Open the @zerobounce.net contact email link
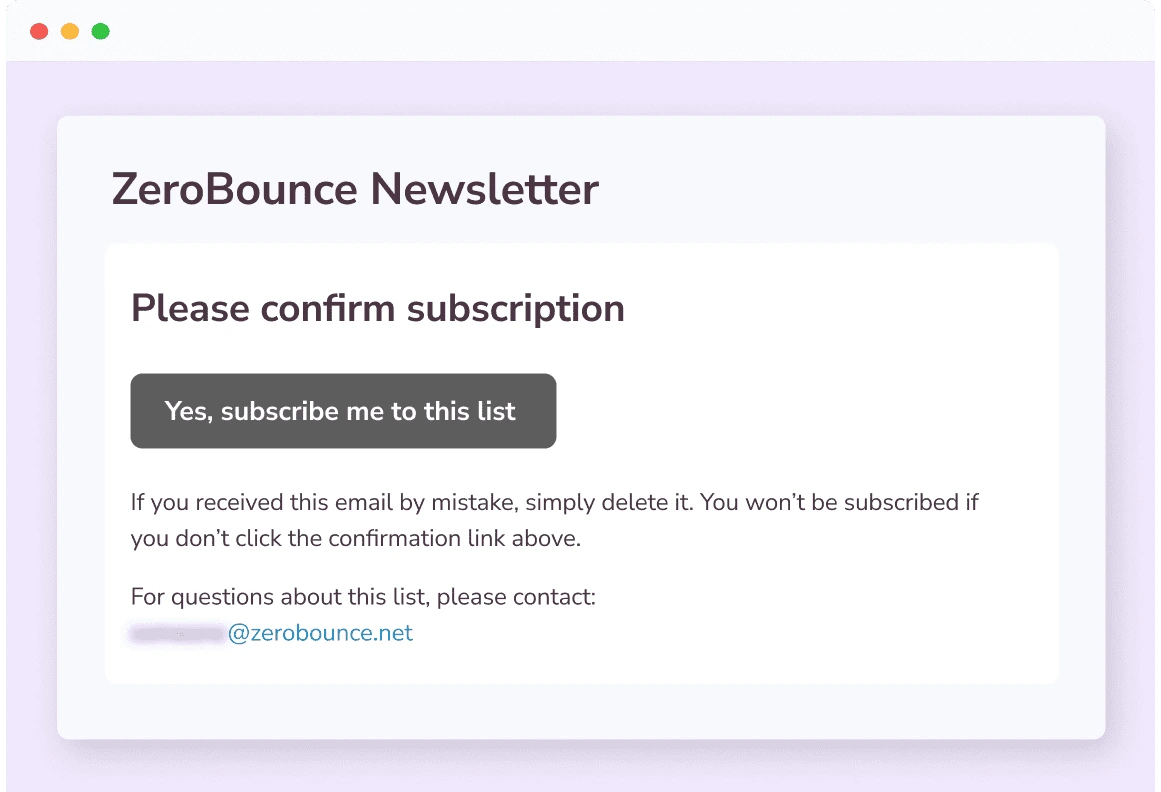The image size is (1161, 792). (x=323, y=632)
